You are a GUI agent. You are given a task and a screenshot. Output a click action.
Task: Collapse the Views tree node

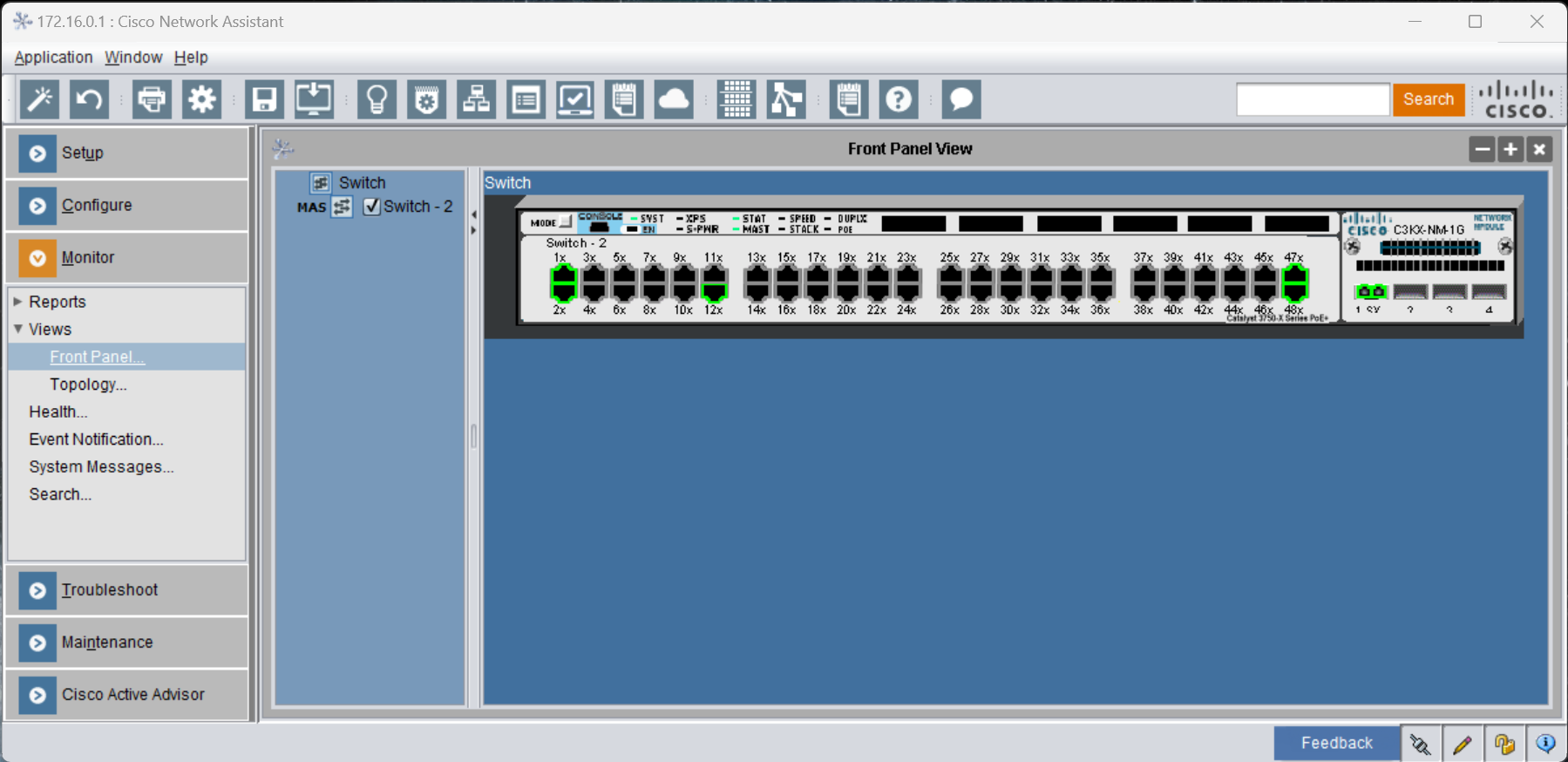17,329
